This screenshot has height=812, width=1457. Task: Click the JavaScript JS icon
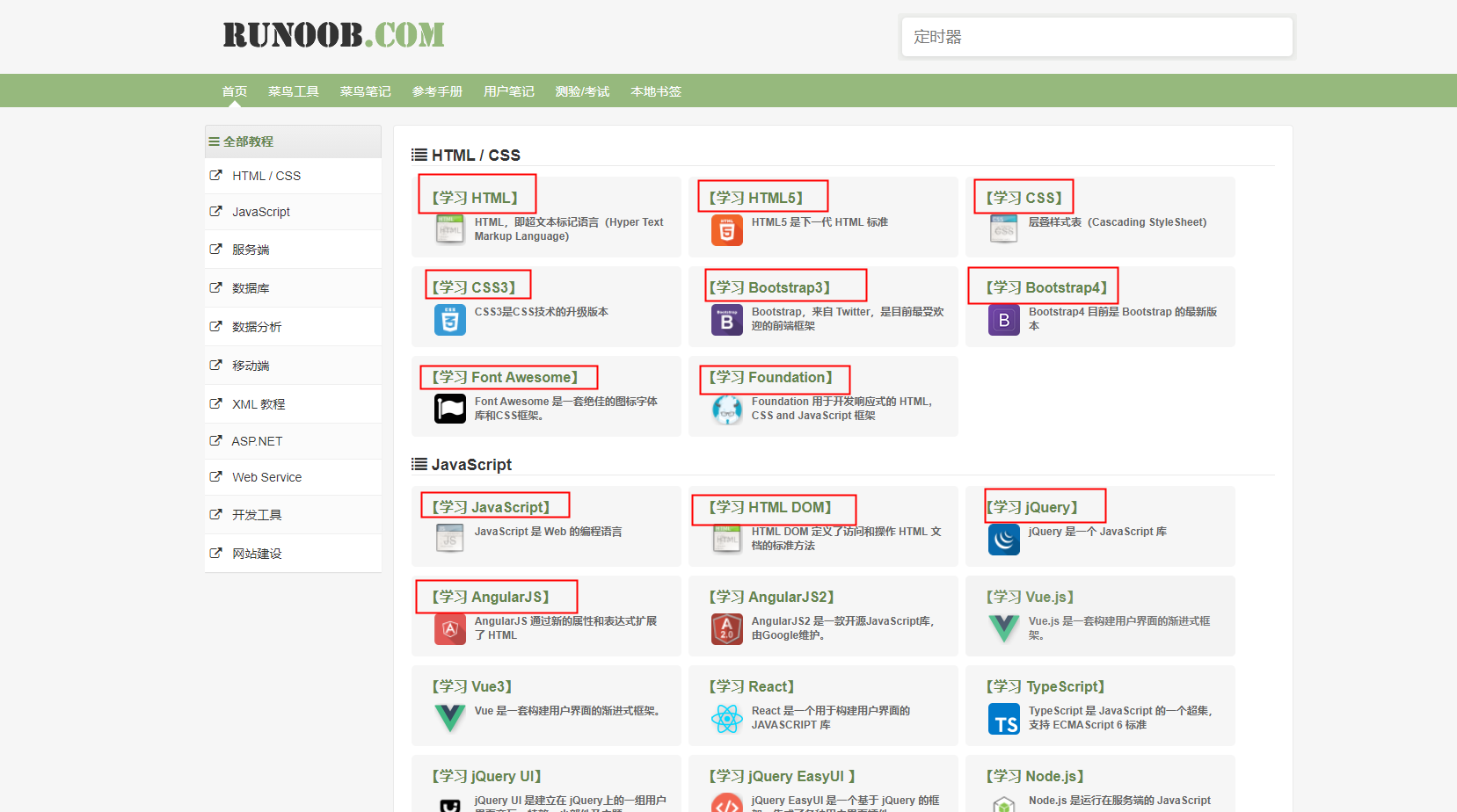(x=449, y=540)
